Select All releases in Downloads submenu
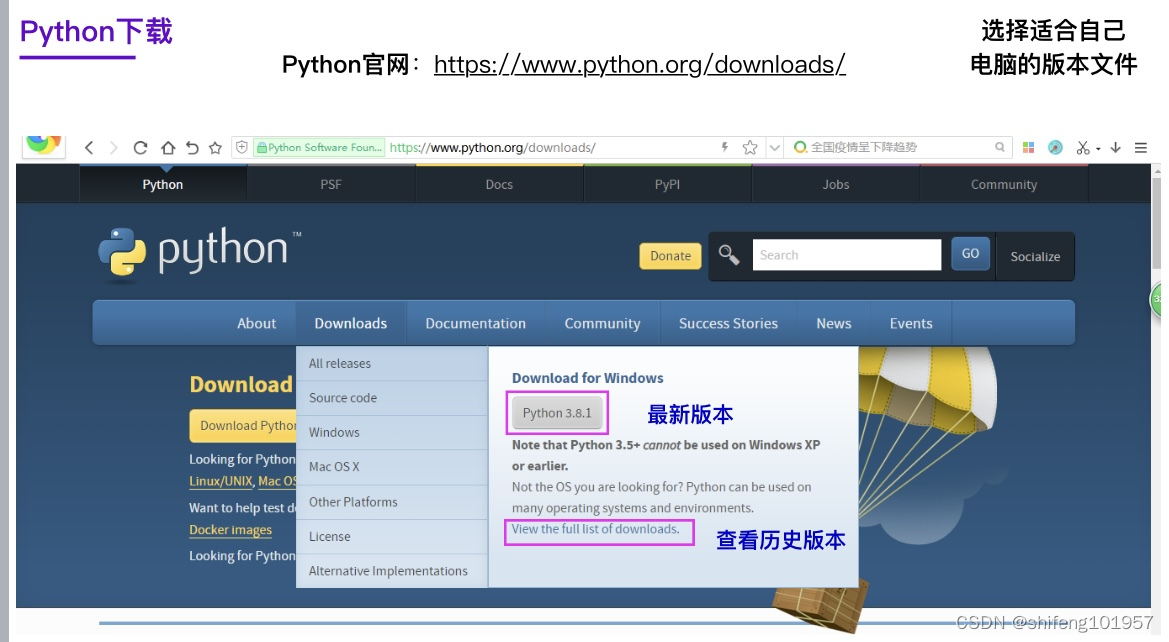 click(392, 363)
